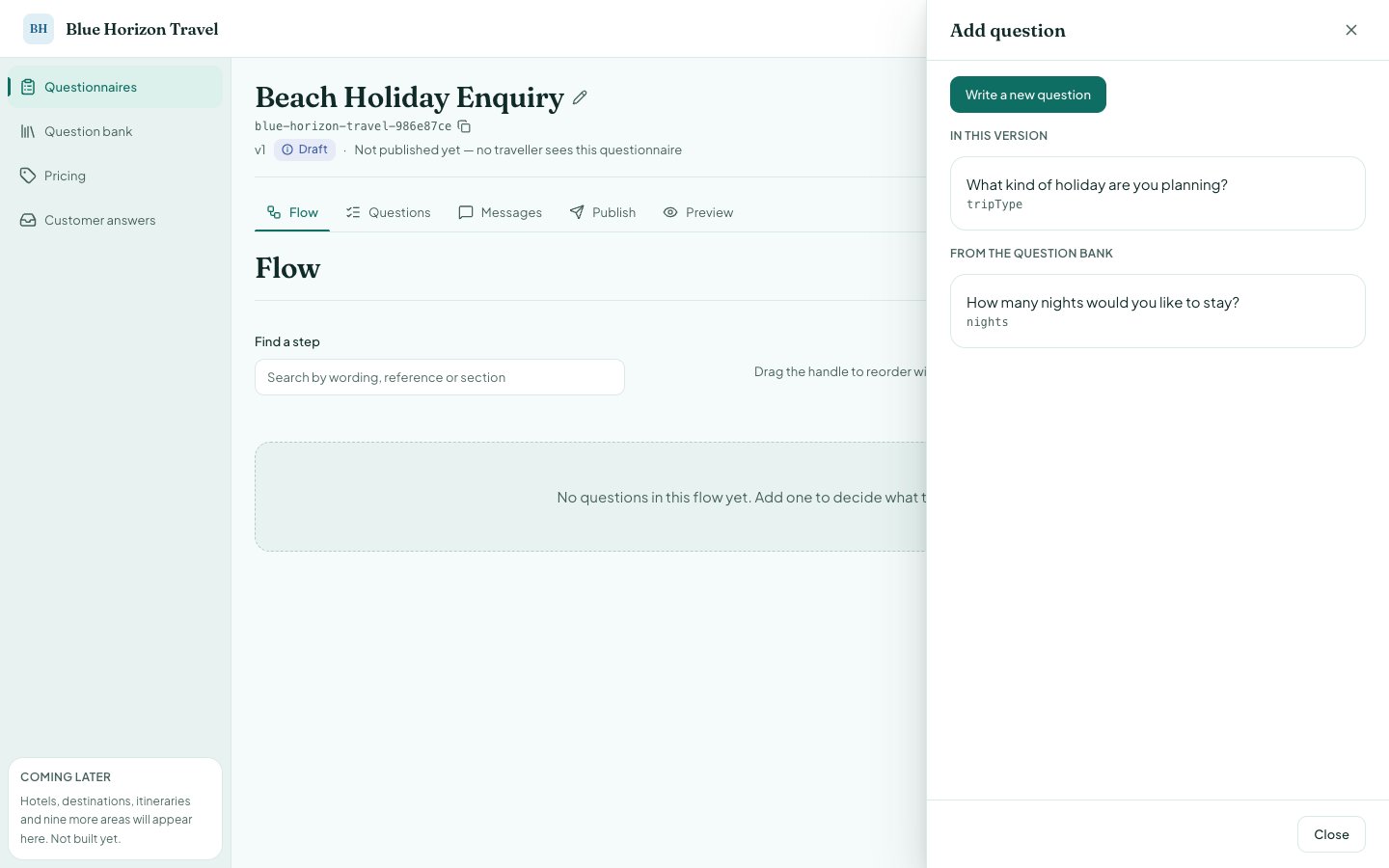Viewport: 1389px width, 868px height.
Task: Click the 'Not published yet' status message
Action: pyautogui.click(x=518, y=149)
